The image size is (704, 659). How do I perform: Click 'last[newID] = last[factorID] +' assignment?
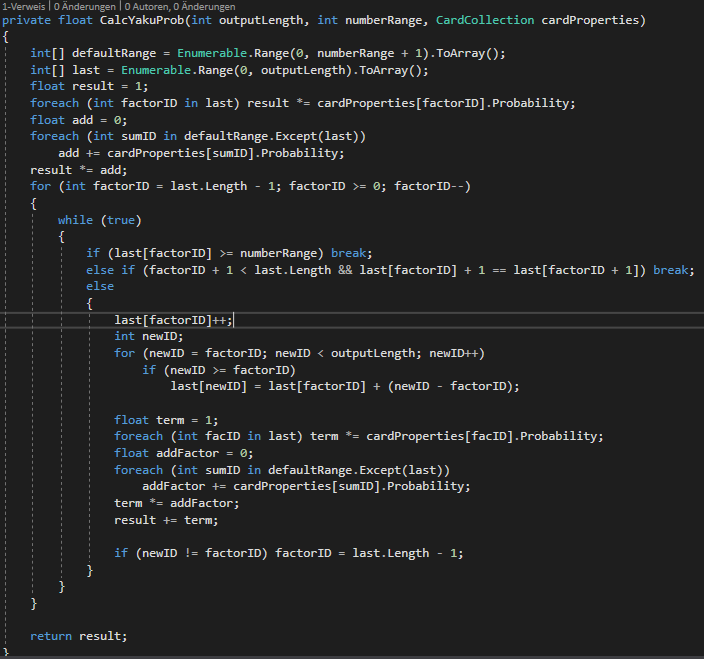(345, 387)
